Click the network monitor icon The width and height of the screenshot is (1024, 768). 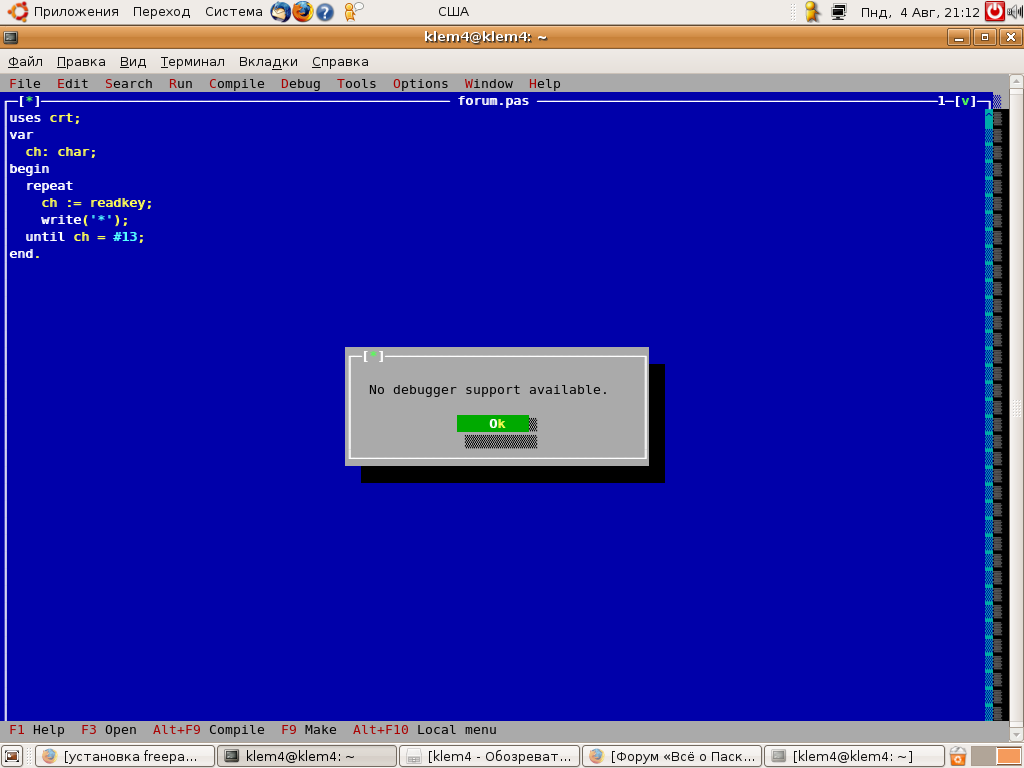coord(838,12)
